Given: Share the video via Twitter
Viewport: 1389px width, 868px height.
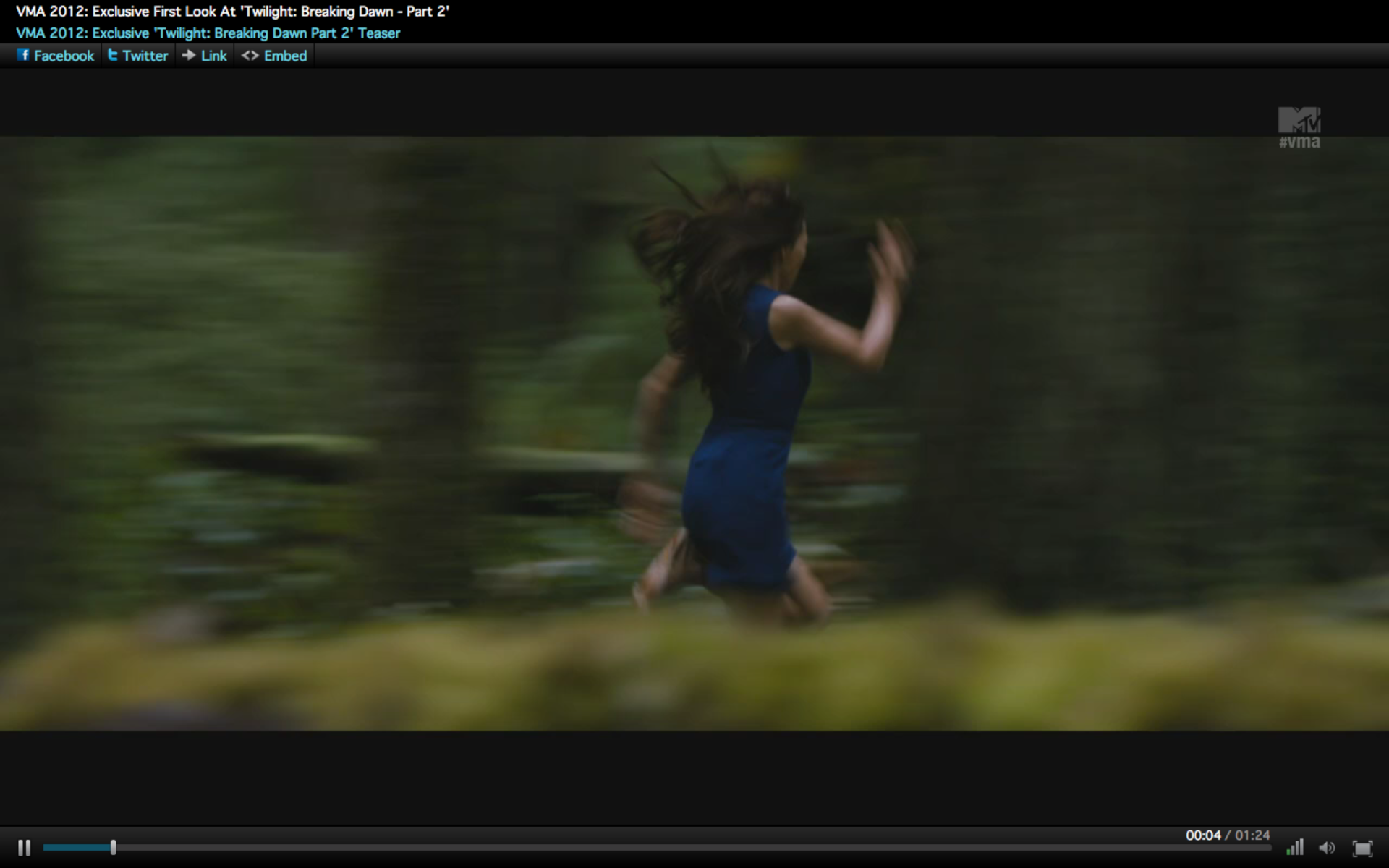Looking at the screenshot, I should pos(145,56).
